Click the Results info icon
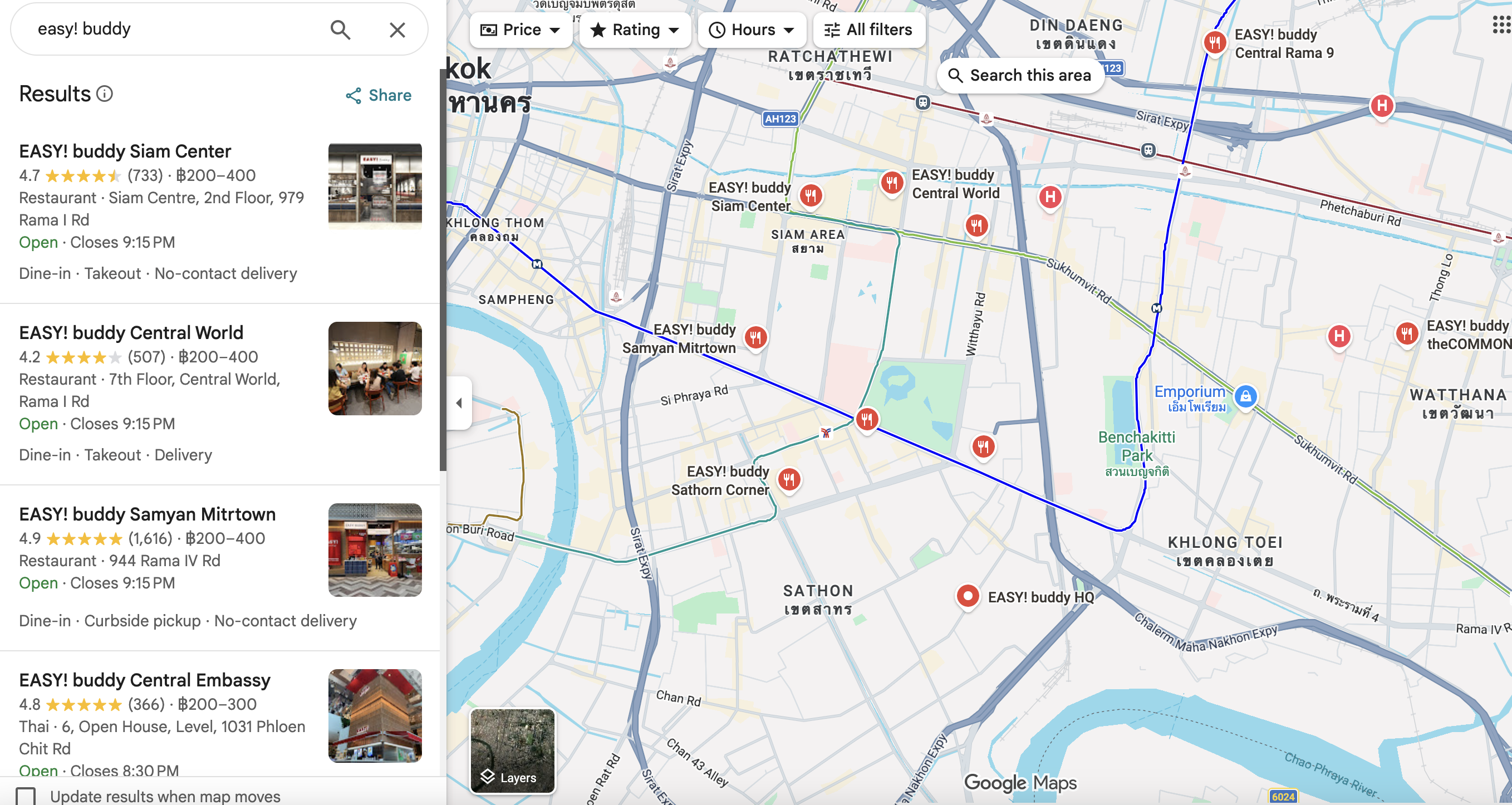1512x805 pixels. pyautogui.click(x=105, y=94)
